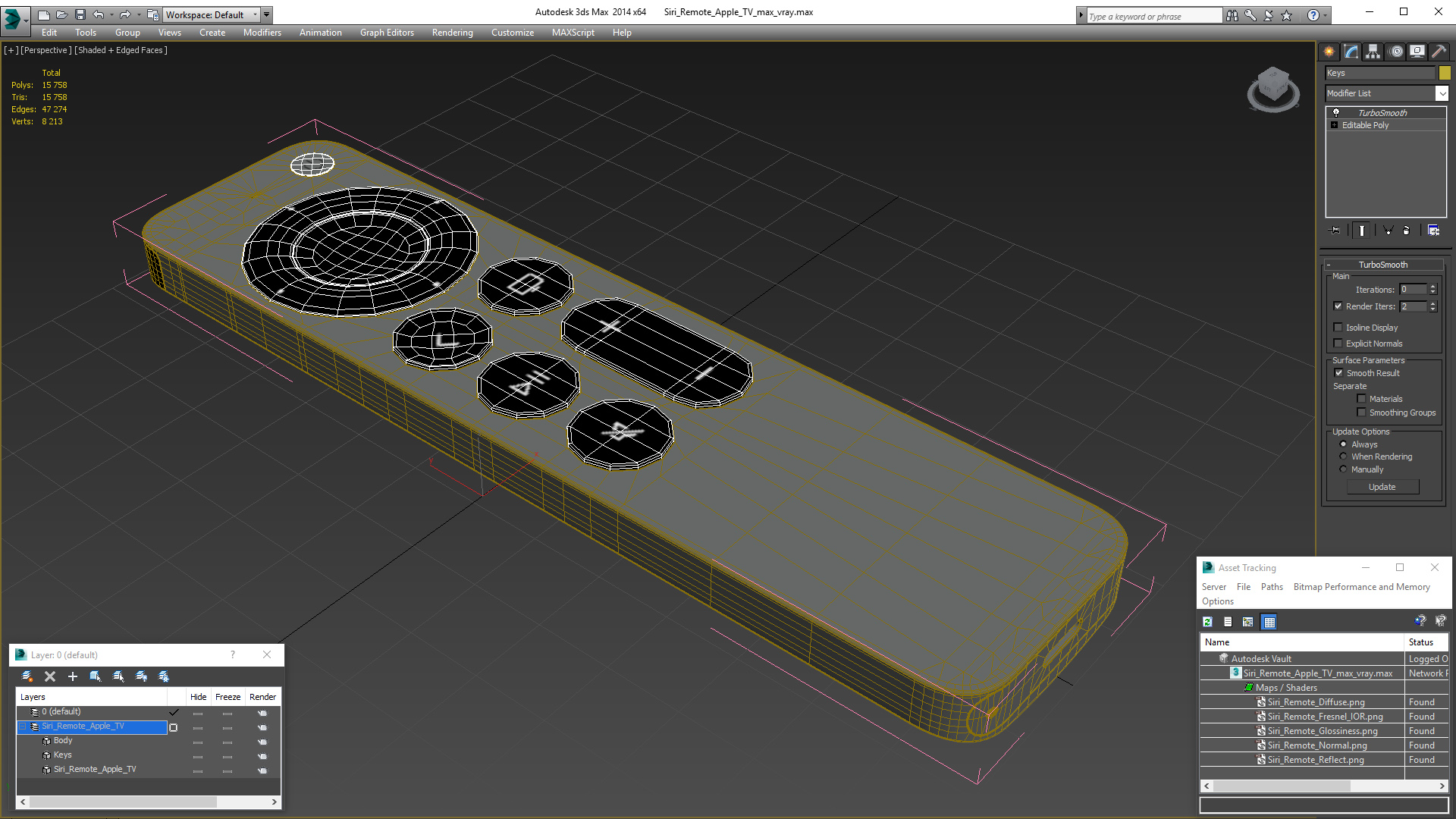
Task: Open the MAXScript menu
Action: 573,33
